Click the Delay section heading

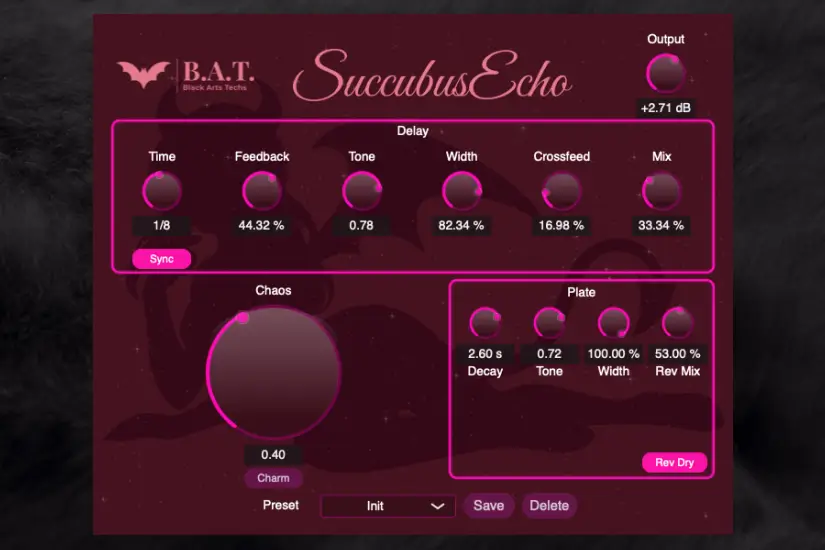click(412, 131)
